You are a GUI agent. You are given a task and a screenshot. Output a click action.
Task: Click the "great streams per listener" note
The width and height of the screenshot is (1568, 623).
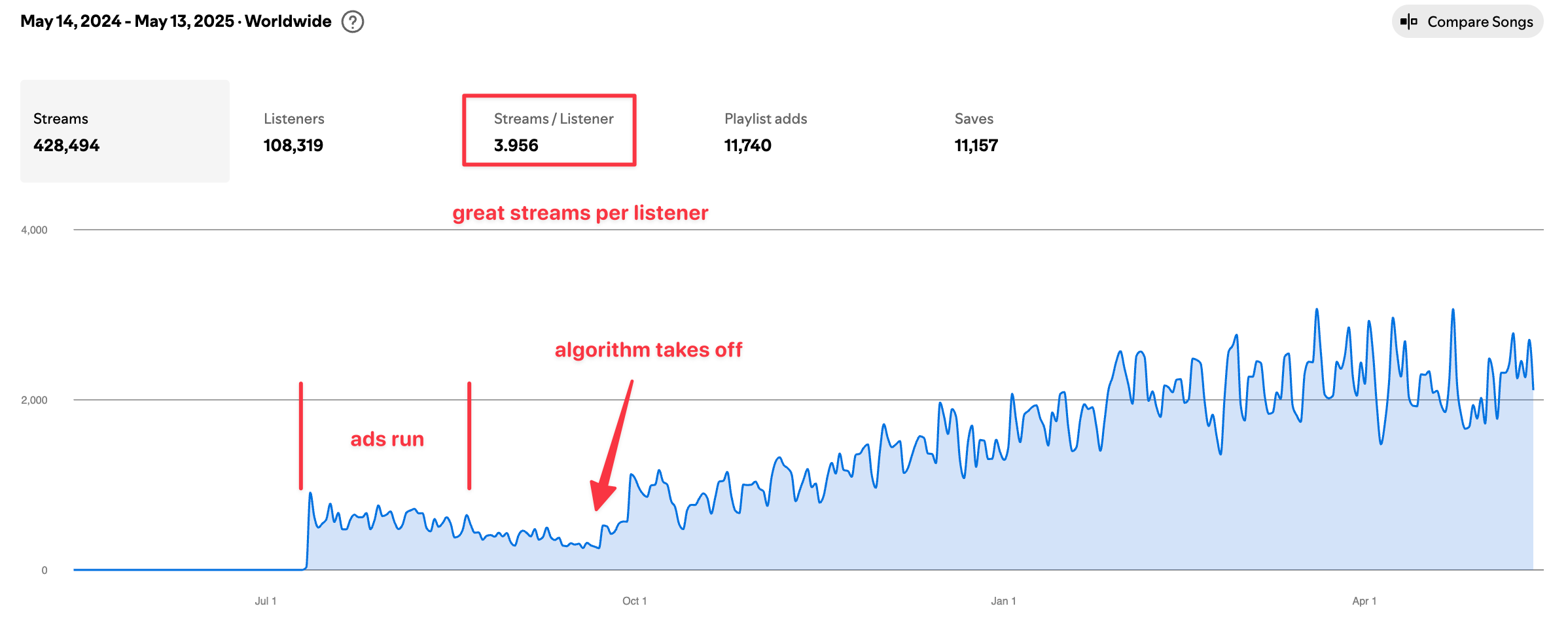pyautogui.click(x=580, y=213)
